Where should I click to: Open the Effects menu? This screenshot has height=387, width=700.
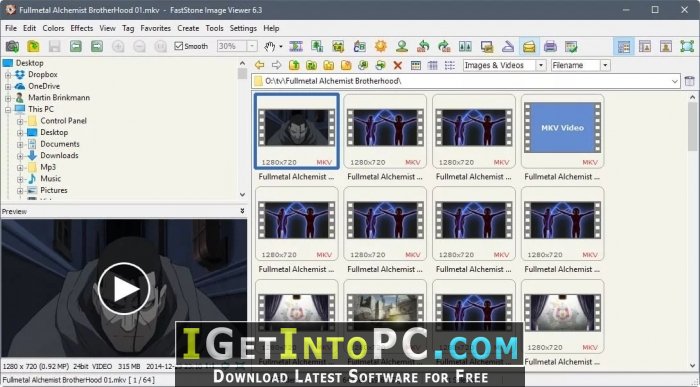coord(82,28)
